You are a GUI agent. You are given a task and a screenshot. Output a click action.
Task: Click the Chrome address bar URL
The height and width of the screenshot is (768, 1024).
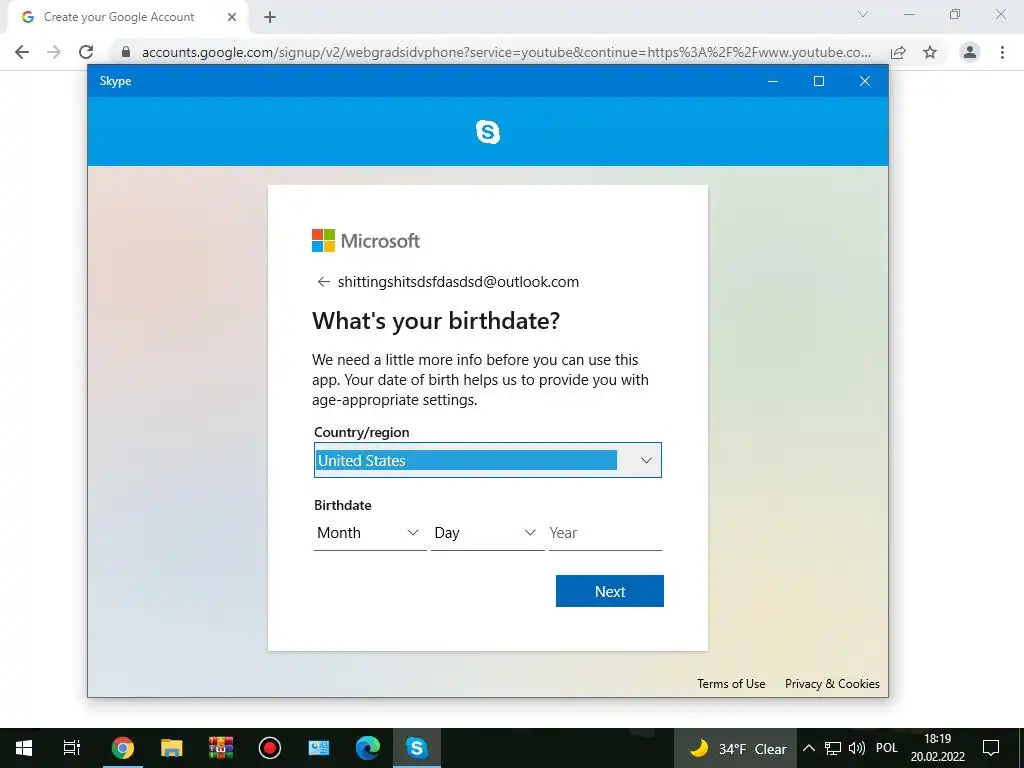(506, 52)
